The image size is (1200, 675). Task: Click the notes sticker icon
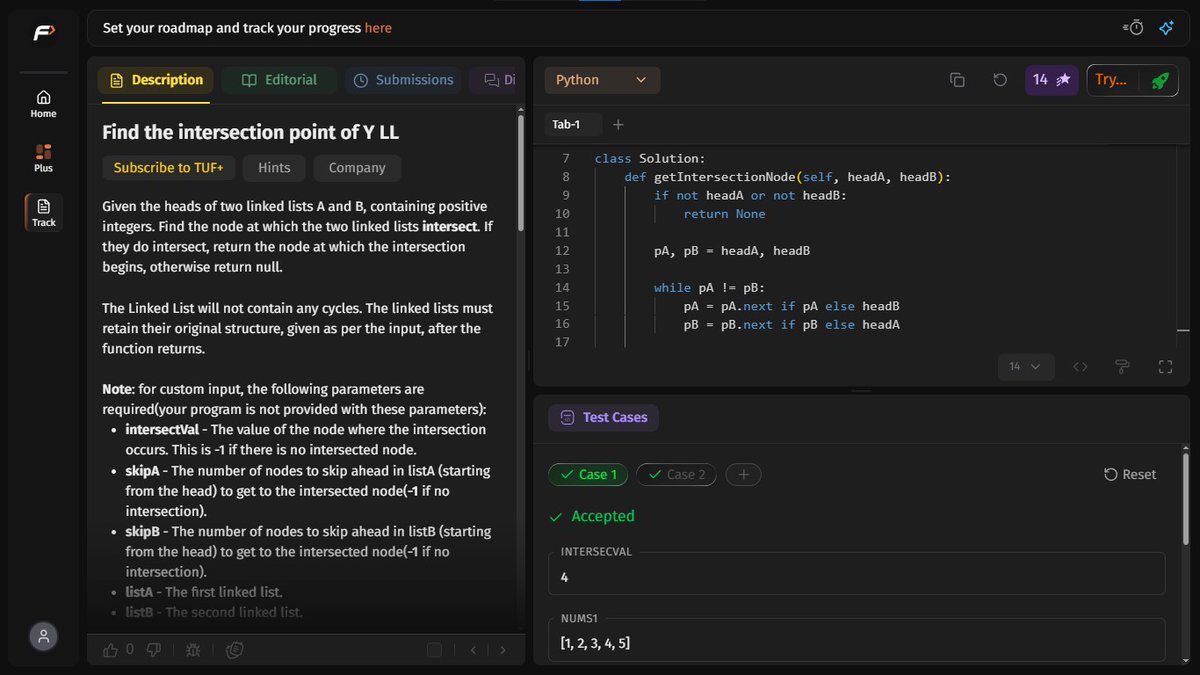pos(235,650)
